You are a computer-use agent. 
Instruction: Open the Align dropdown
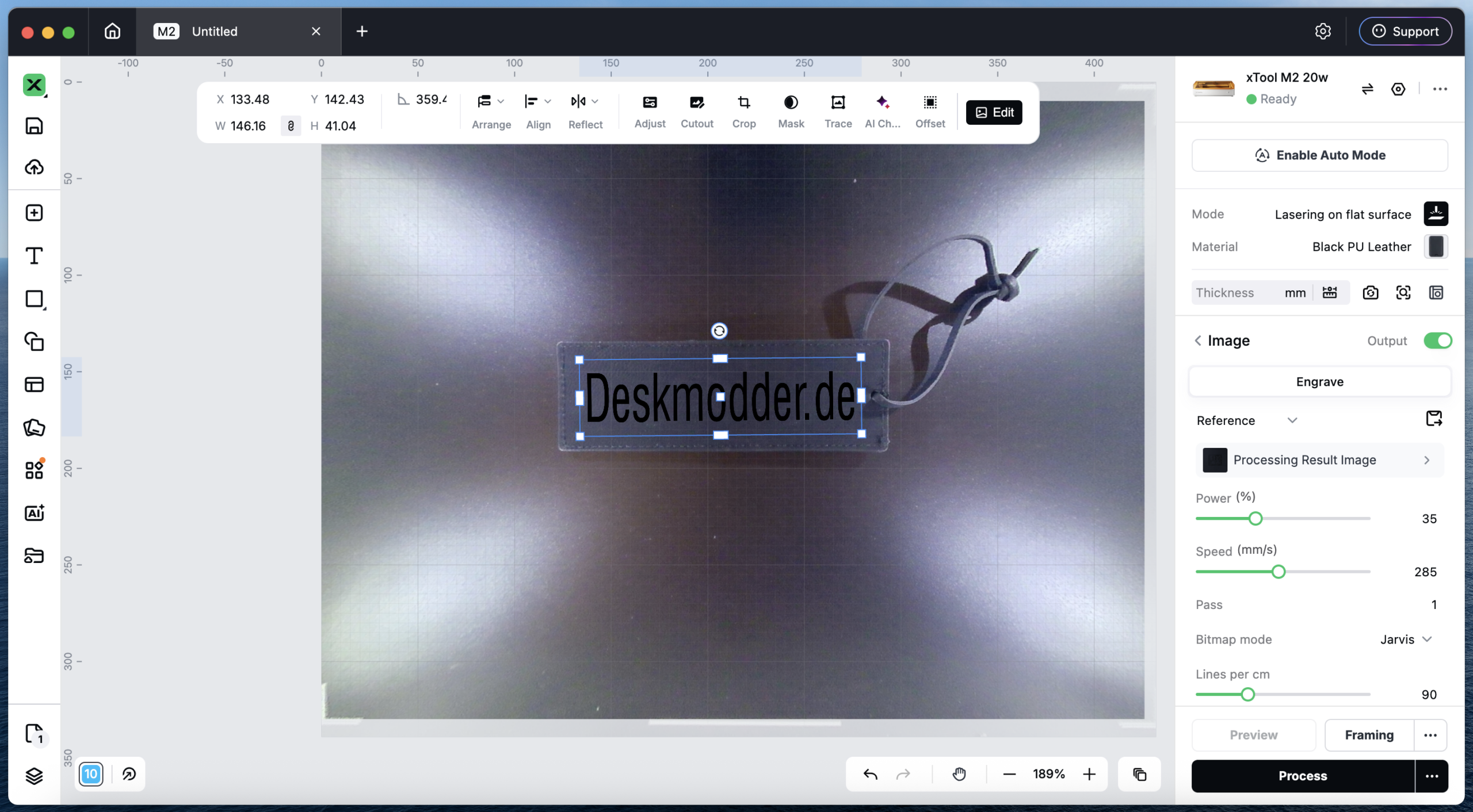coord(539,112)
